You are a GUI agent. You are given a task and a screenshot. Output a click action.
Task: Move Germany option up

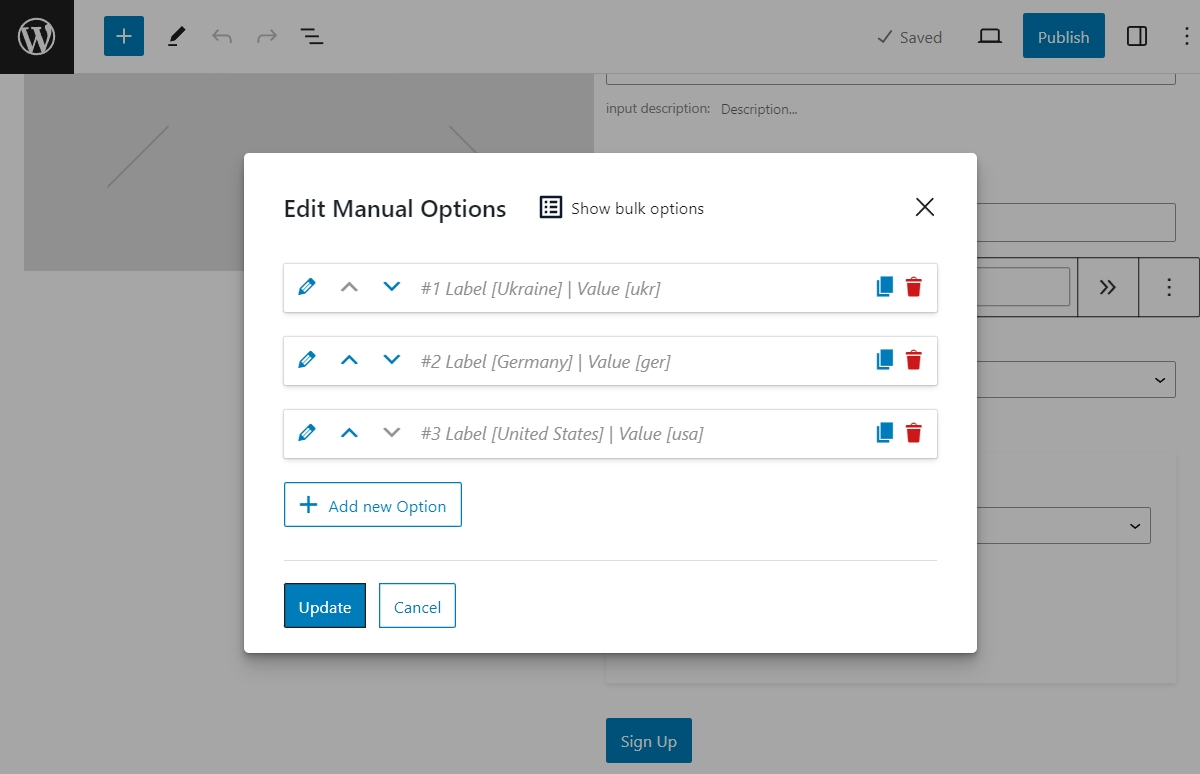[349, 360]
